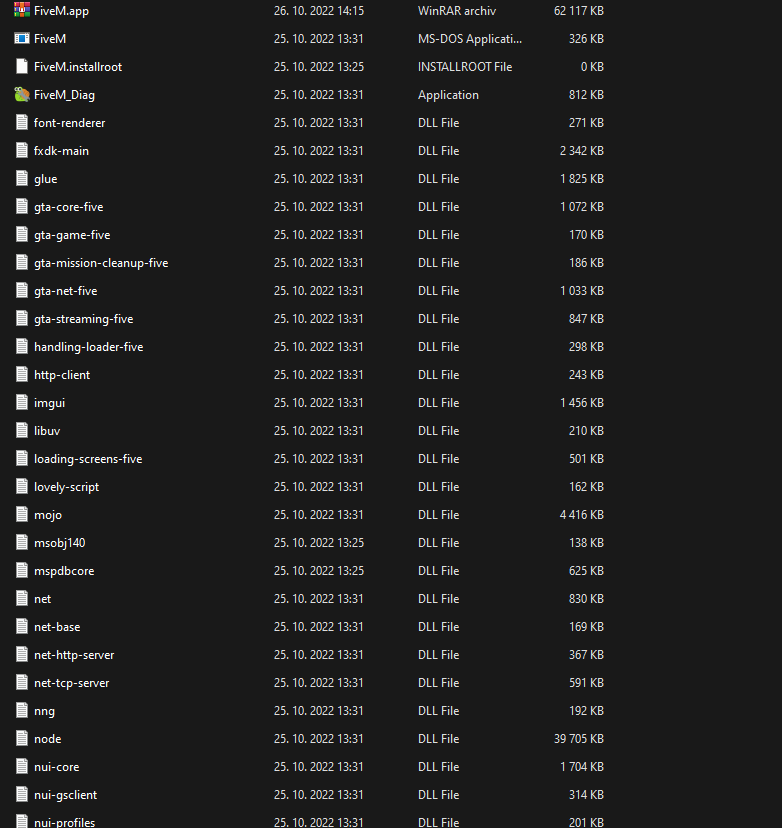
Task: Select the gta-core-five file name
Action: point(69,207)
